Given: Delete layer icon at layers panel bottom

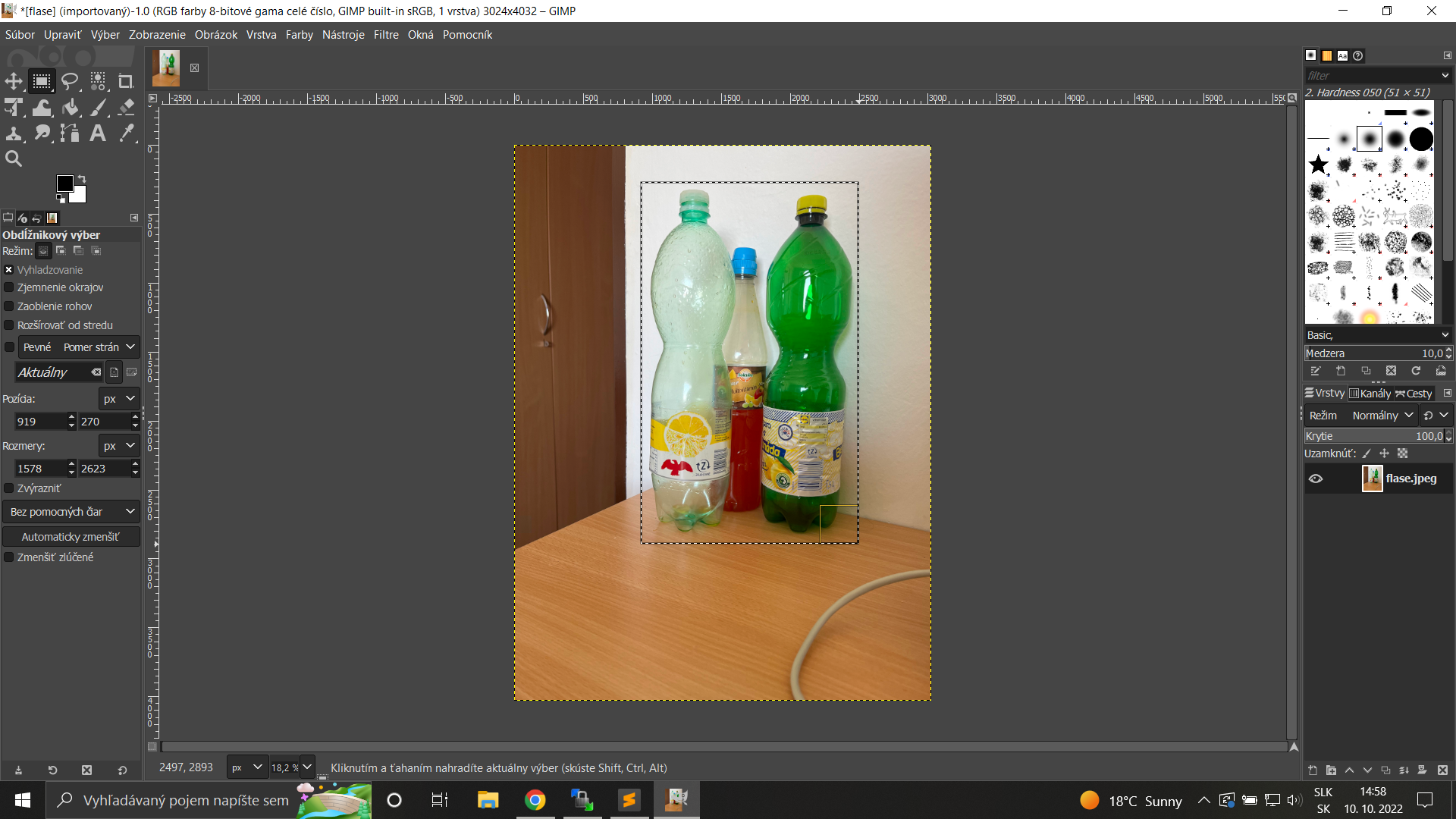Looking at the screenshot, I should pos(1442,770).
